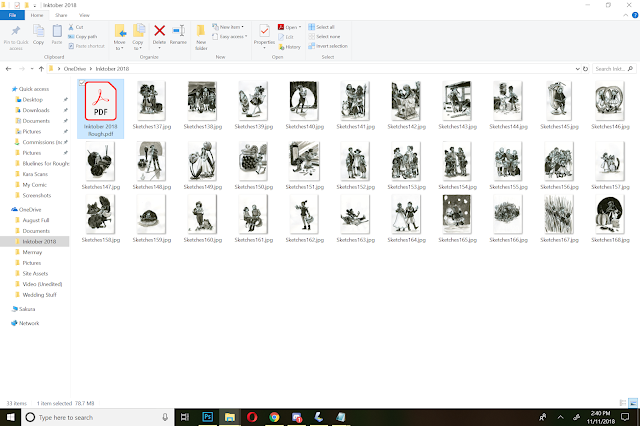The width and height of the screenshot is (640, 426).
Task: Open Quick access in navigation pane
Action: pyautogui.click(x=33, y=89)
